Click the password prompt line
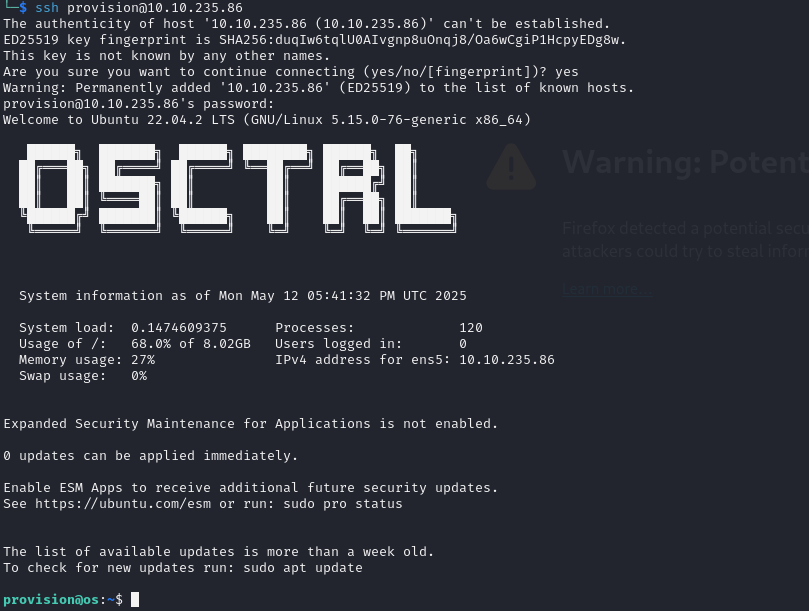 (x=138, y=104)
